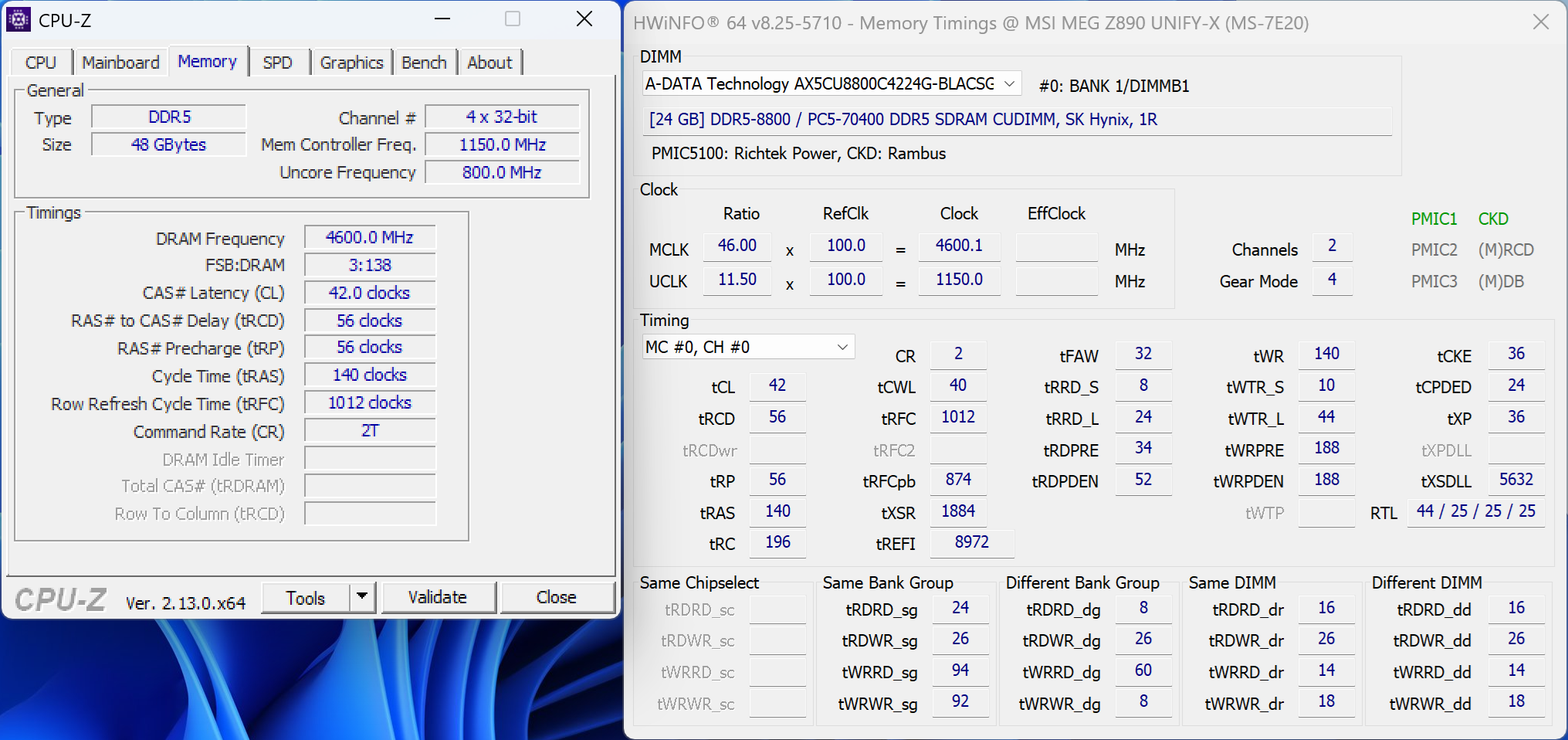This screenshot has height=740, width=1568.
Task: Click the grayed (M)DB label
Action: click(1502, 281)
